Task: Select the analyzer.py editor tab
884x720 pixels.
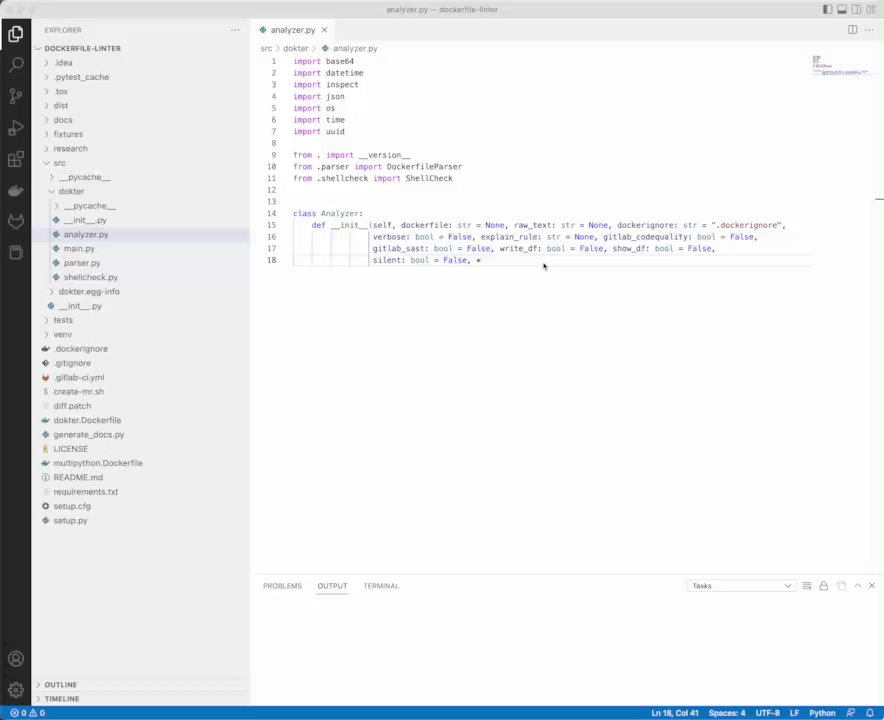Action: click(293, 30)
